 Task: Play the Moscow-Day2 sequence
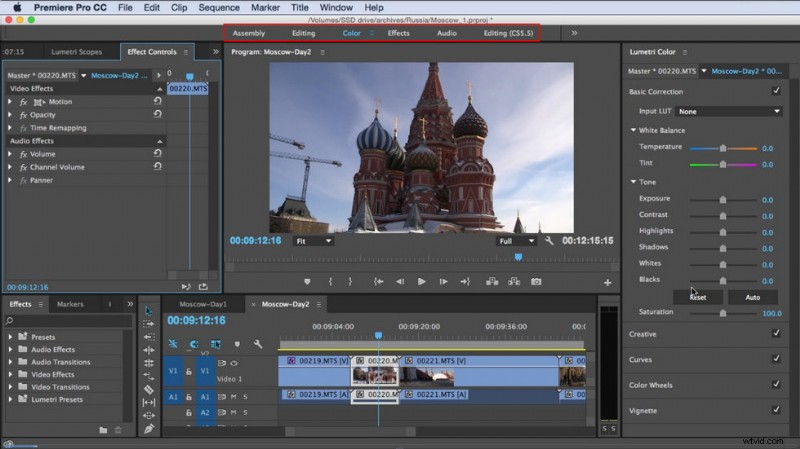pyautogui.click(x=421, y=282)
